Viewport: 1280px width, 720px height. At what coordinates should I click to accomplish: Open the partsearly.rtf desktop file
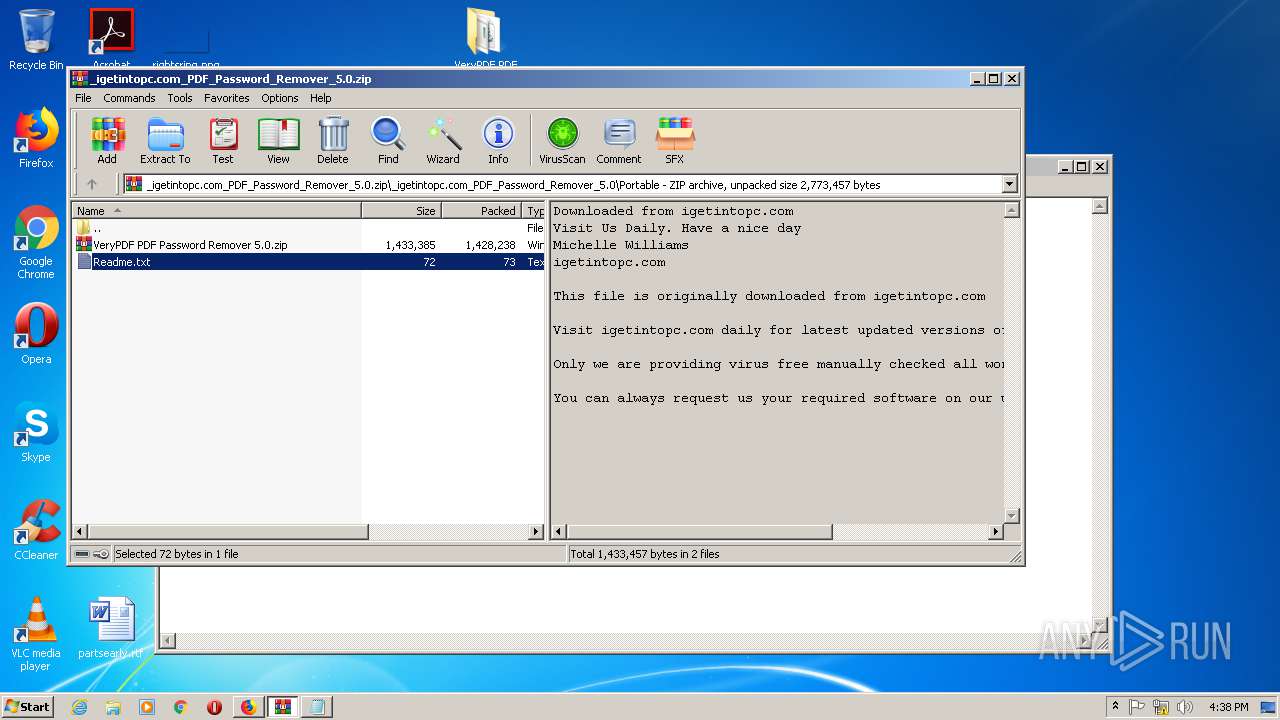click(x=111, y=628)
